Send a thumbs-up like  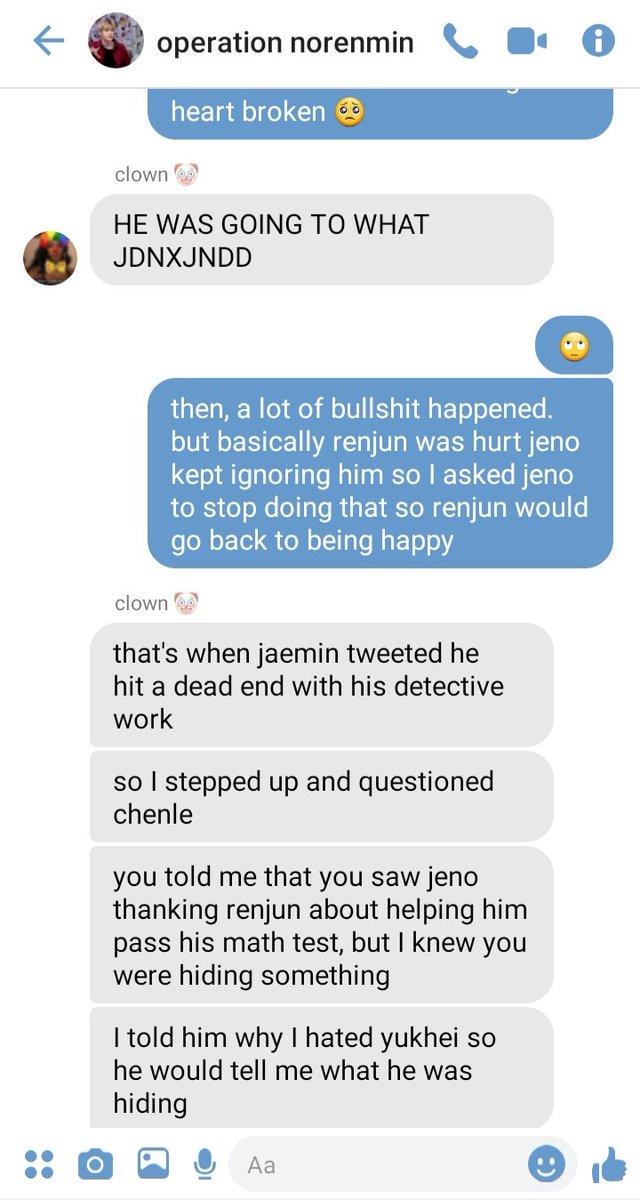point(608,1164)
